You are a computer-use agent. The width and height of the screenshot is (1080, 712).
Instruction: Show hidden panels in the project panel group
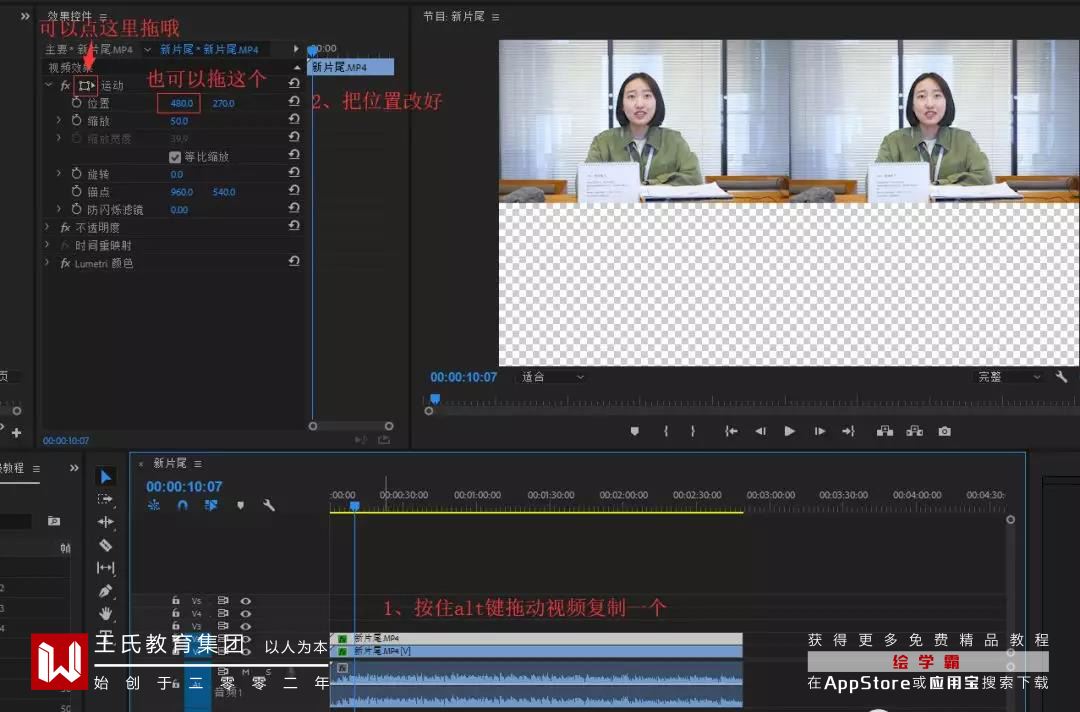click(x=74, y=468)
